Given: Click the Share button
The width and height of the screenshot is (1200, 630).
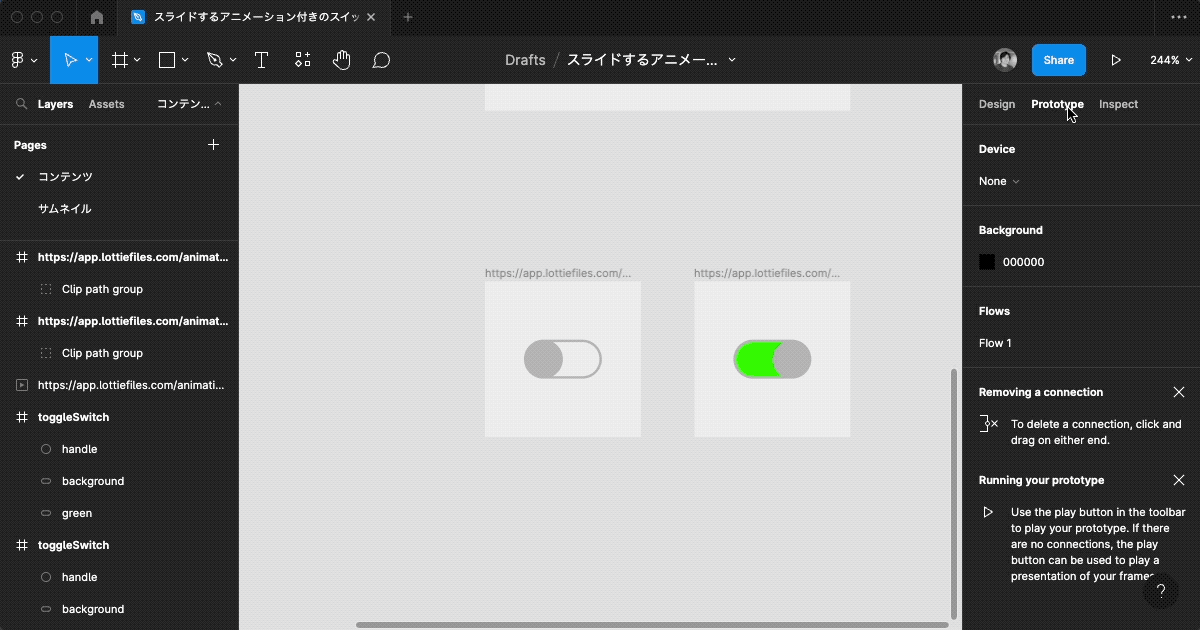Looking at the screenshot, I should tap(1058, 60).
